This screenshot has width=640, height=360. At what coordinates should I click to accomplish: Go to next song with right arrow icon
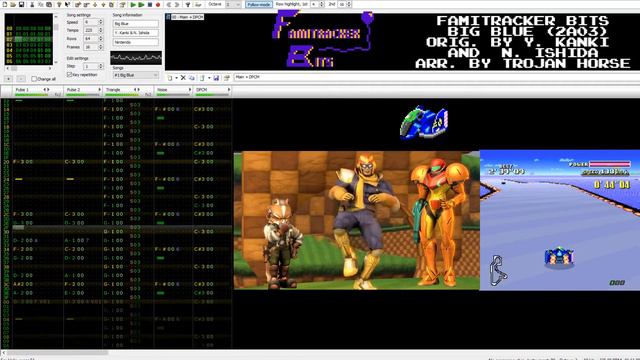177,4
